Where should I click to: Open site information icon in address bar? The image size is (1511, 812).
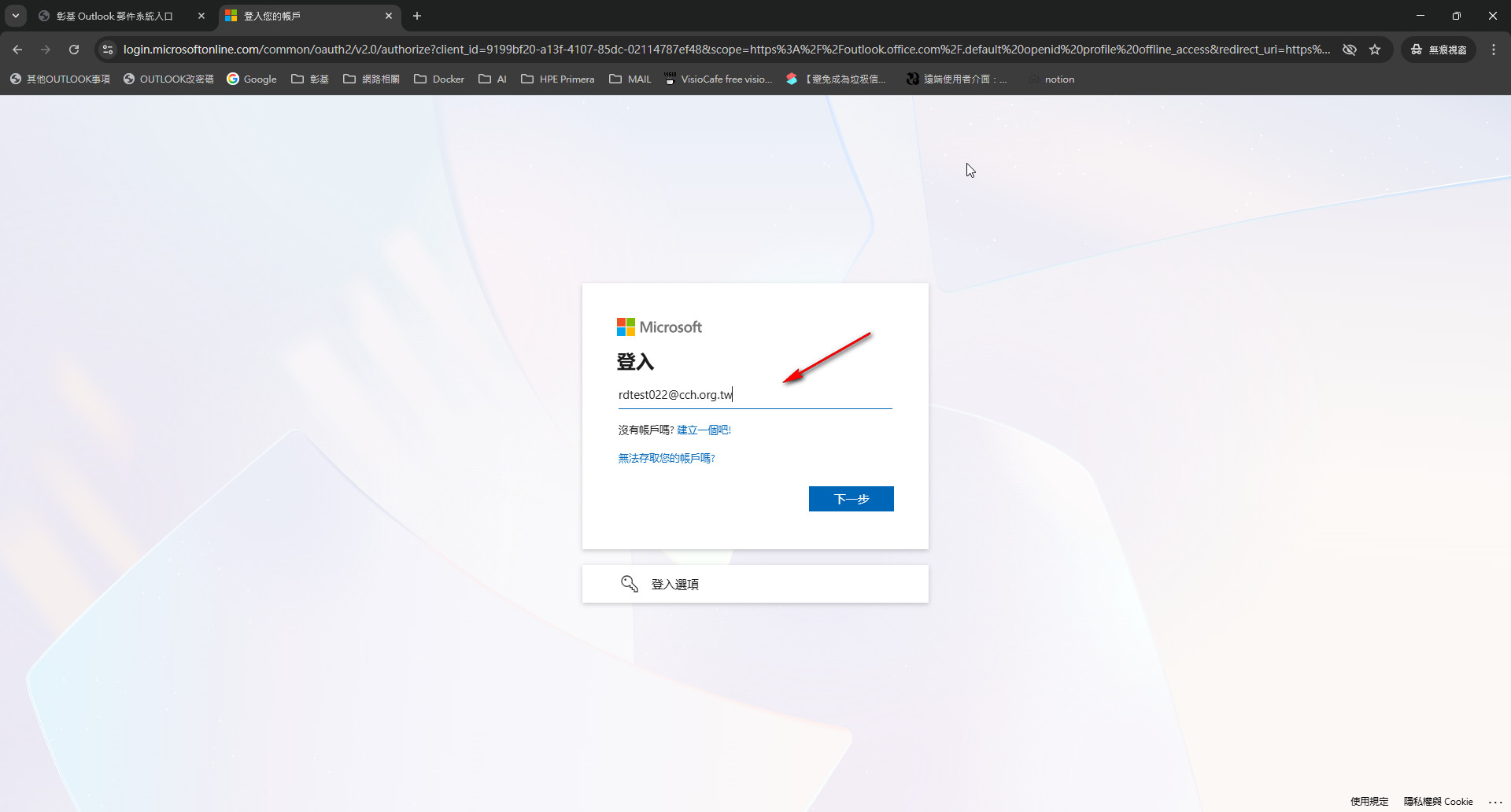[108, 50]
